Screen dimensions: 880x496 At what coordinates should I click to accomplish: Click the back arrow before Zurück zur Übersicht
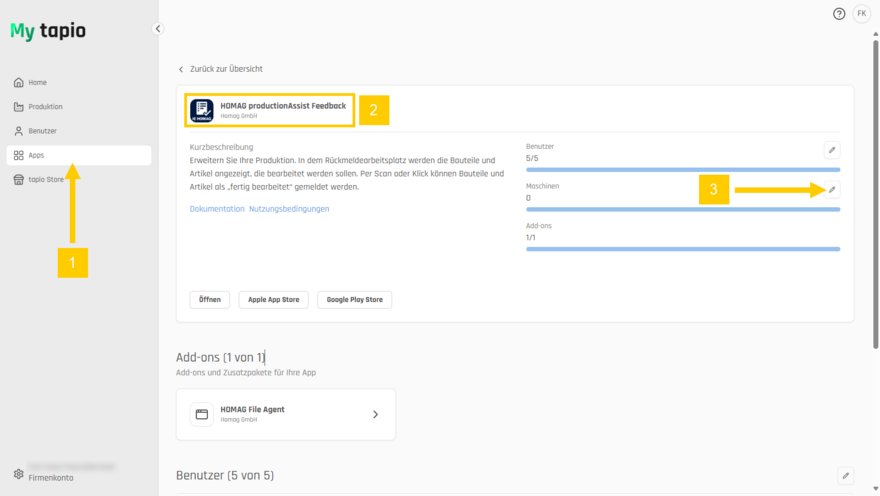(181, 69)
